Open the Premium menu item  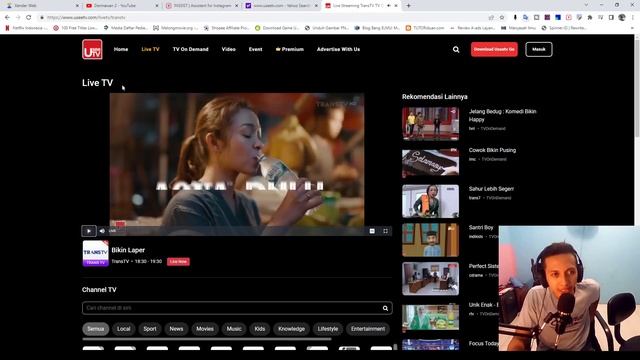290,49
